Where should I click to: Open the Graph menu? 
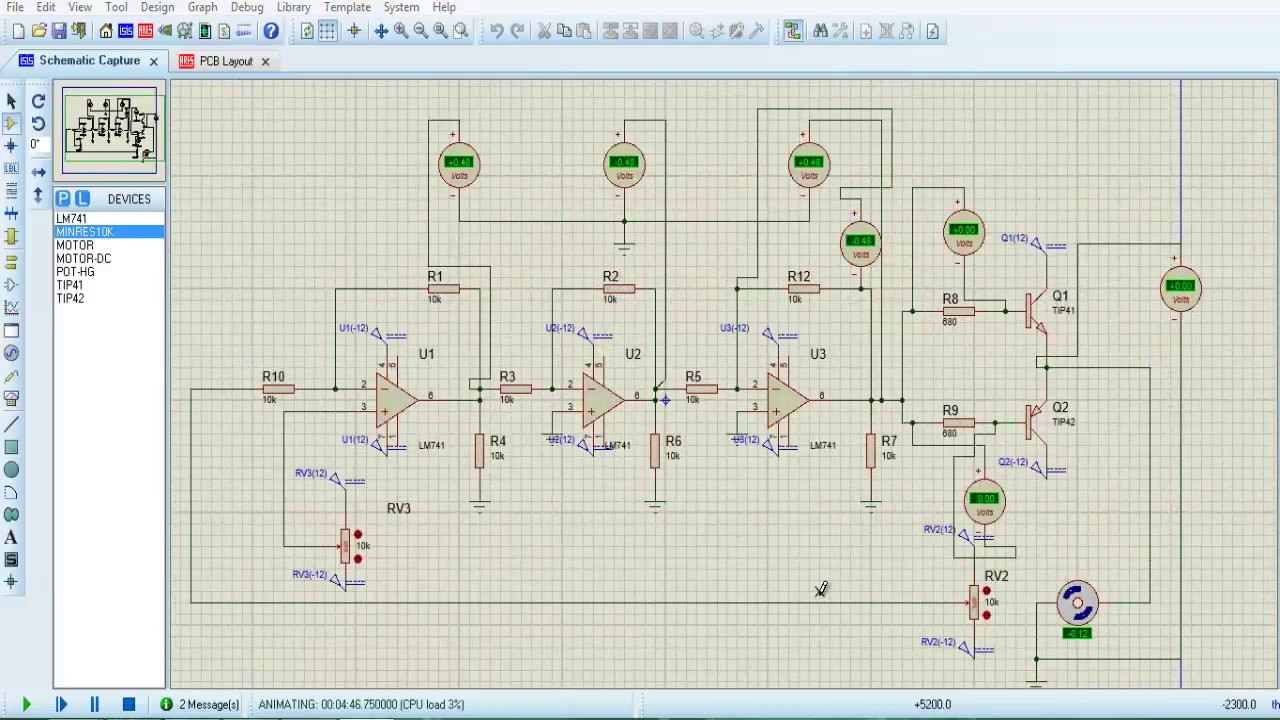[x=202, y=7]
